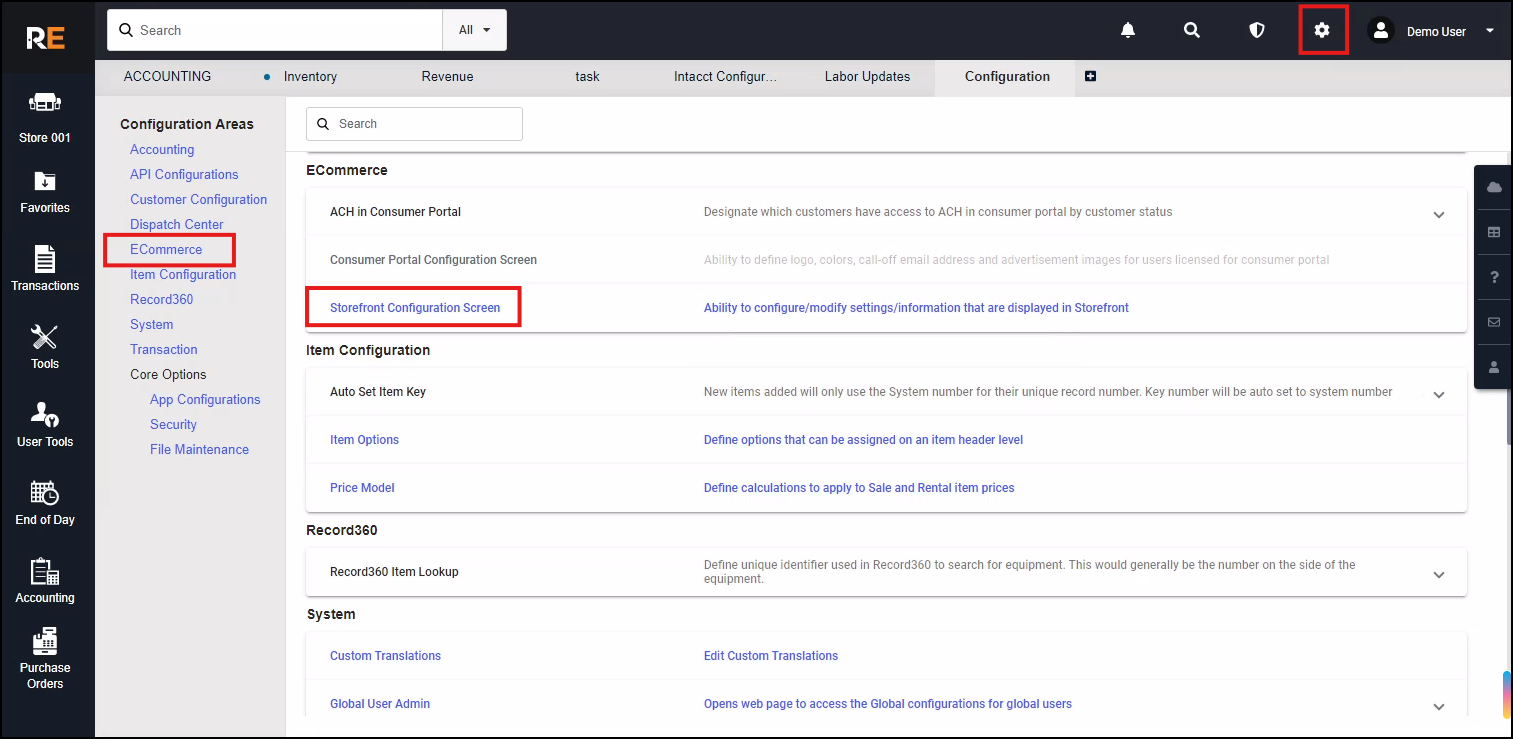The image size is (1513, 739).
Task: Click the notifications bell icon
Action: pos(1128,31)
